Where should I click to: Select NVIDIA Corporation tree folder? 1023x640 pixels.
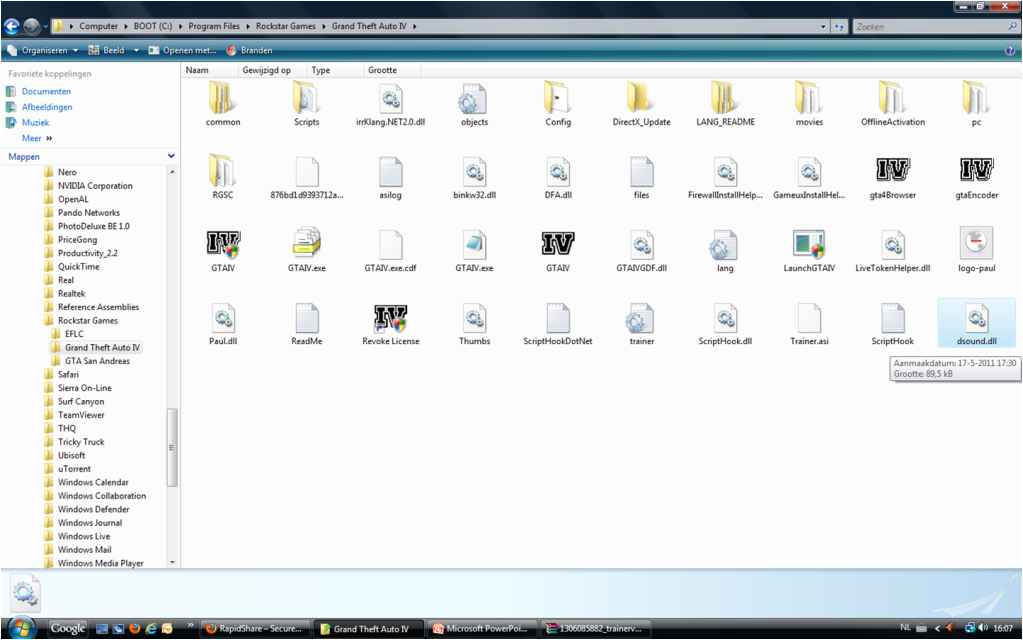point(95,185)
